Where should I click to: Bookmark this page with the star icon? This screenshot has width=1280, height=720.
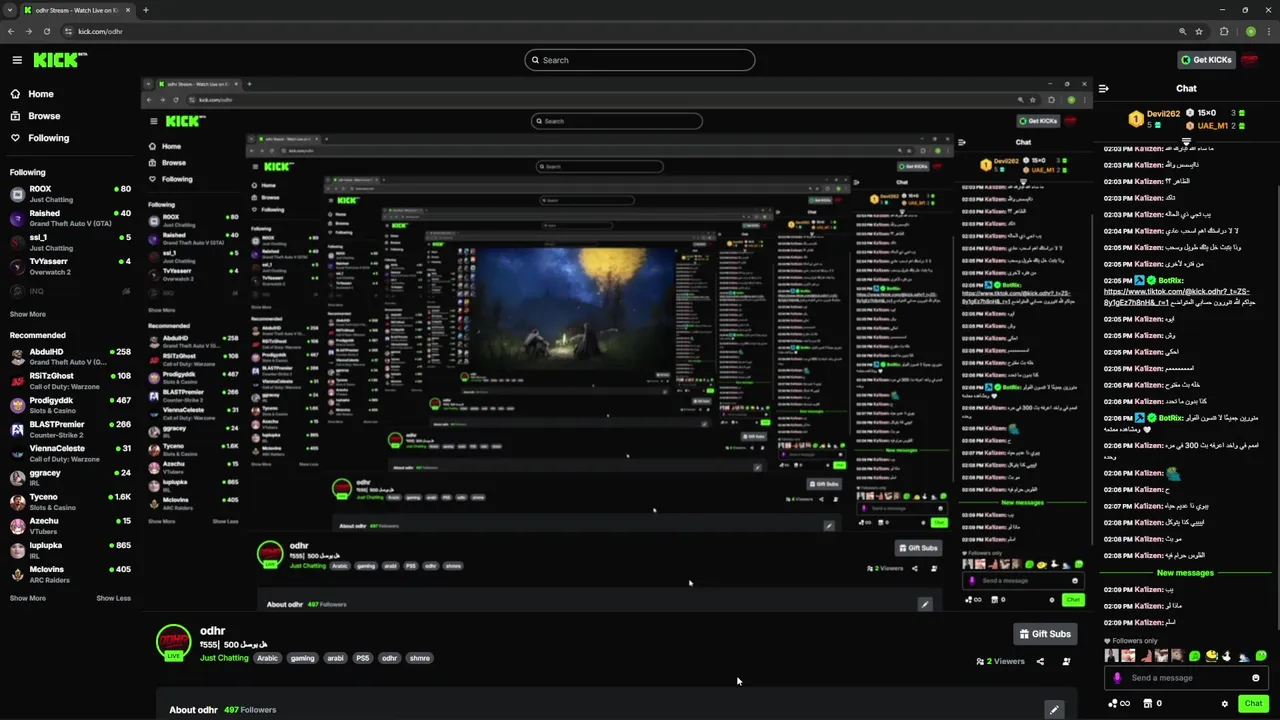pyautogui.click(x=1199, y=31)
